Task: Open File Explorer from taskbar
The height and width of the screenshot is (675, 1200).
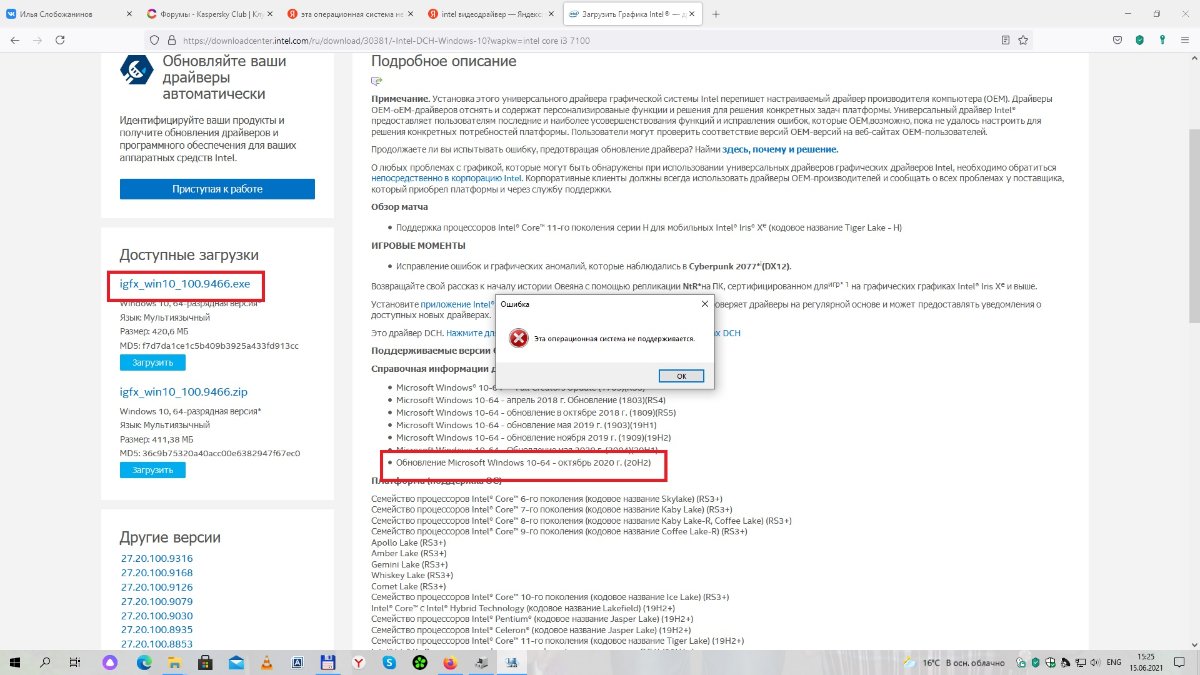Action: (x=174, y=661)
